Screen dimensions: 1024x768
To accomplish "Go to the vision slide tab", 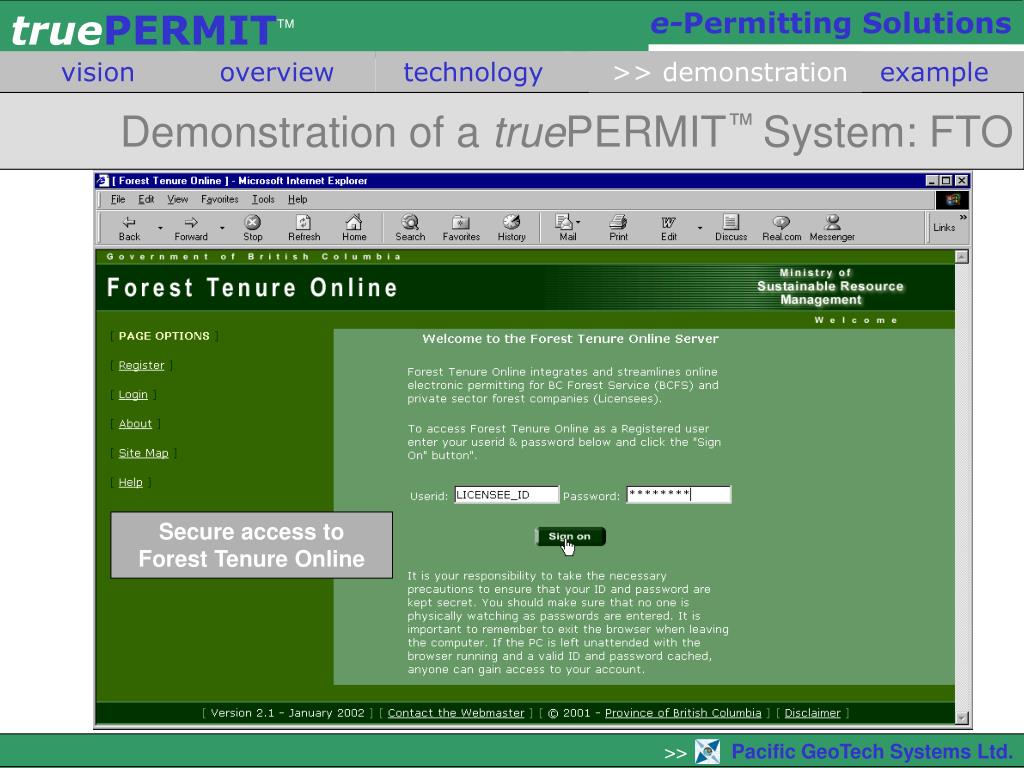I will pos(97,72).
